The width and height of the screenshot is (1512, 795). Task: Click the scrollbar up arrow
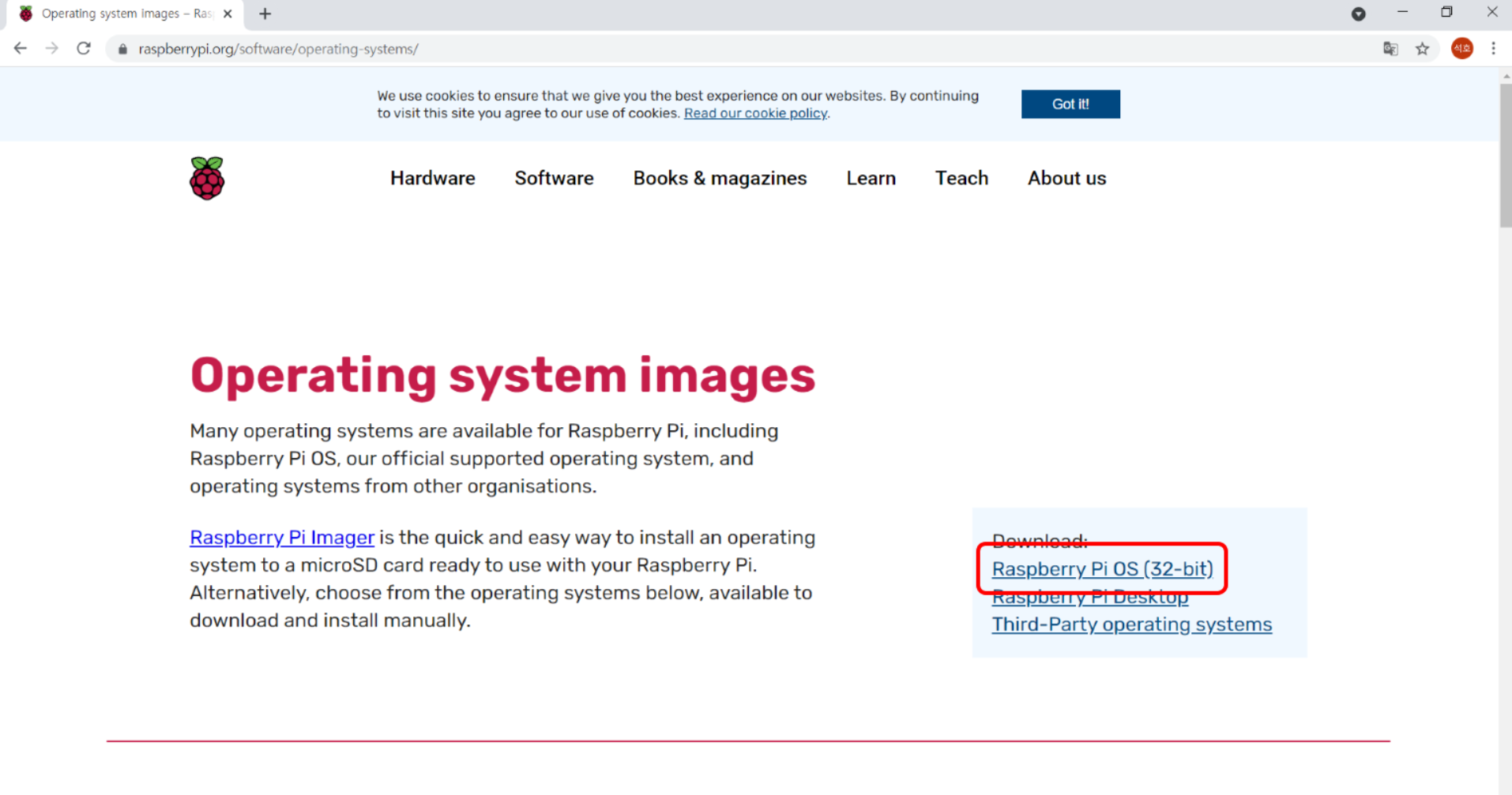point(1506,76)
